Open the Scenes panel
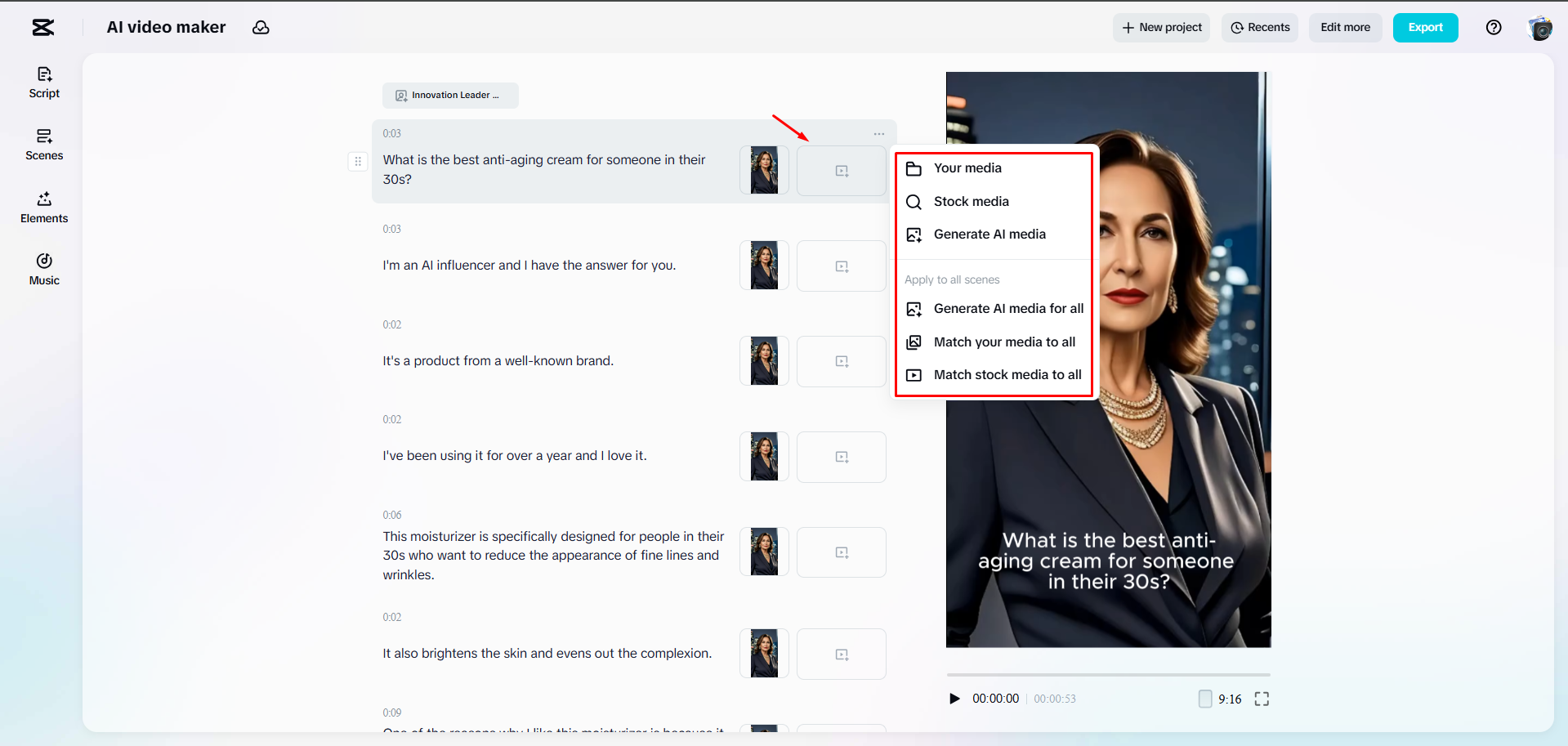 (44, 145)
